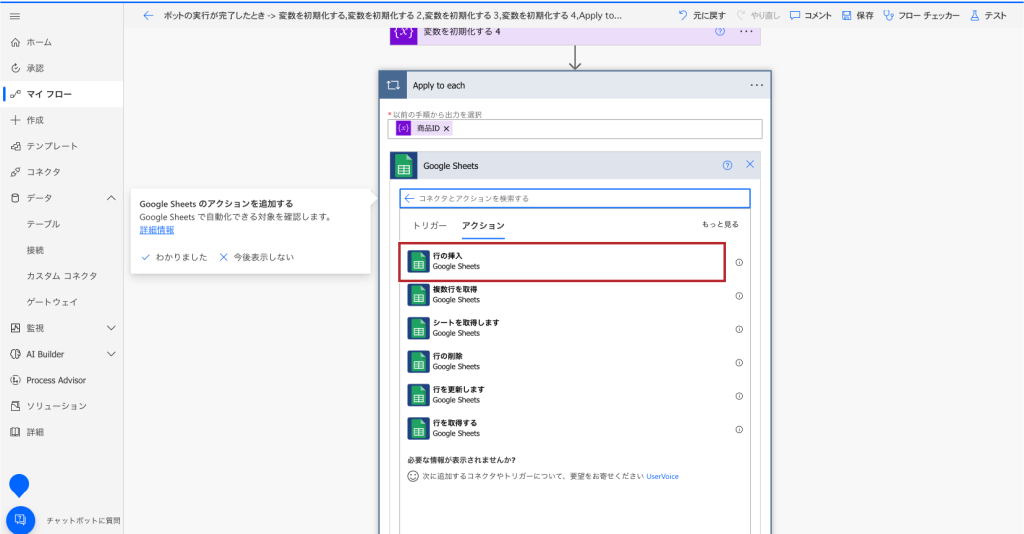Click やり直し redo button

tap(758, 16)
